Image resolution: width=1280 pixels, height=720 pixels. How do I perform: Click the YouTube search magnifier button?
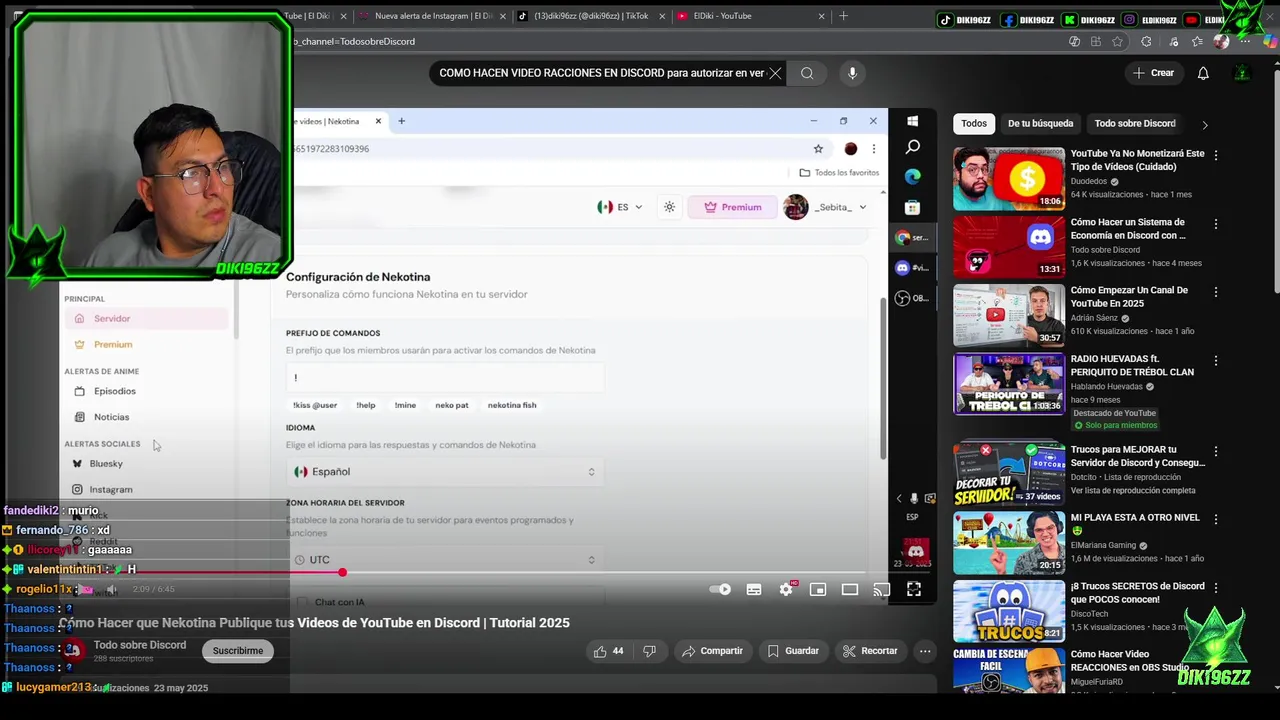[x=807, y=73]
